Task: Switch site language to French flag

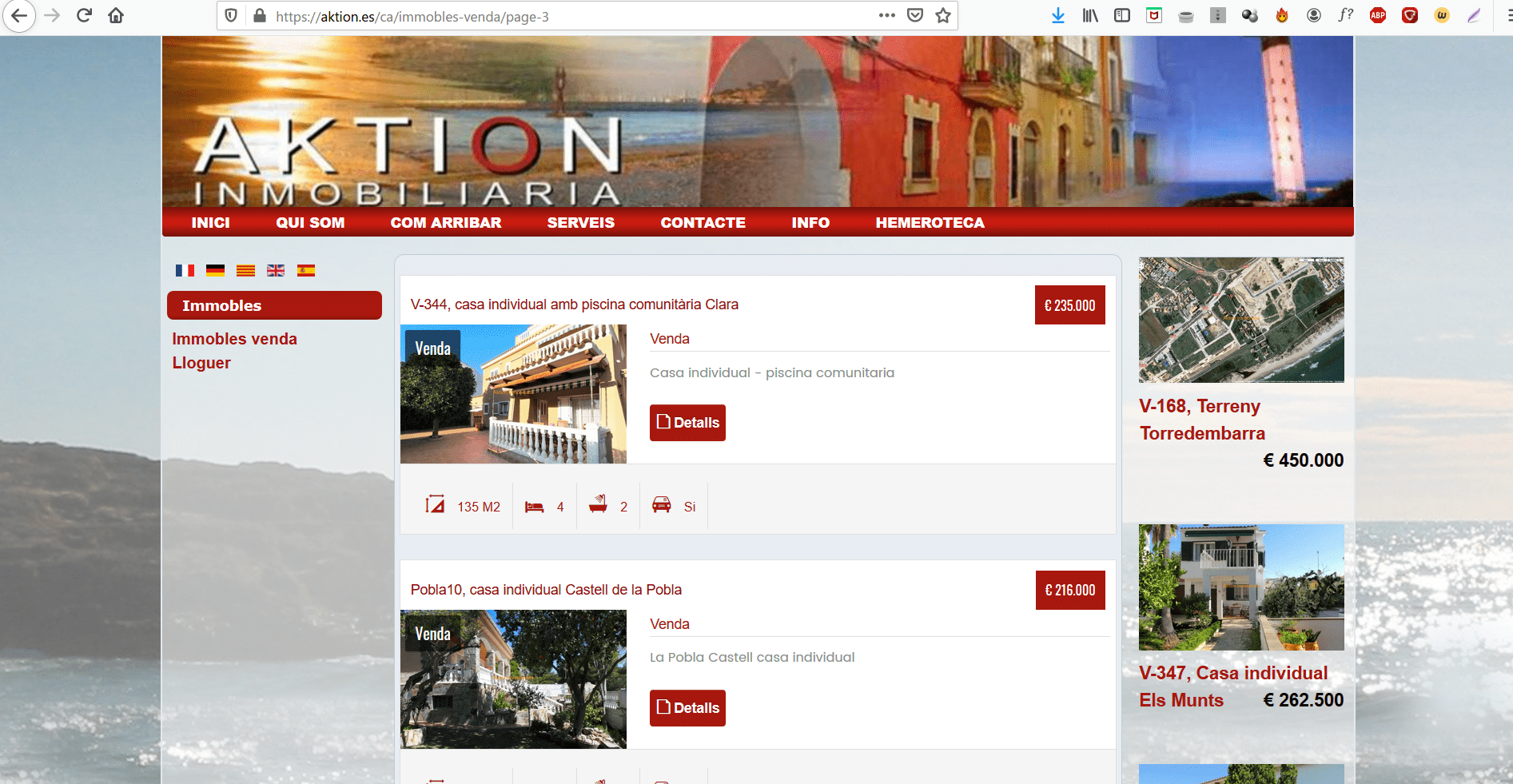Action: (x=185, y=270)
